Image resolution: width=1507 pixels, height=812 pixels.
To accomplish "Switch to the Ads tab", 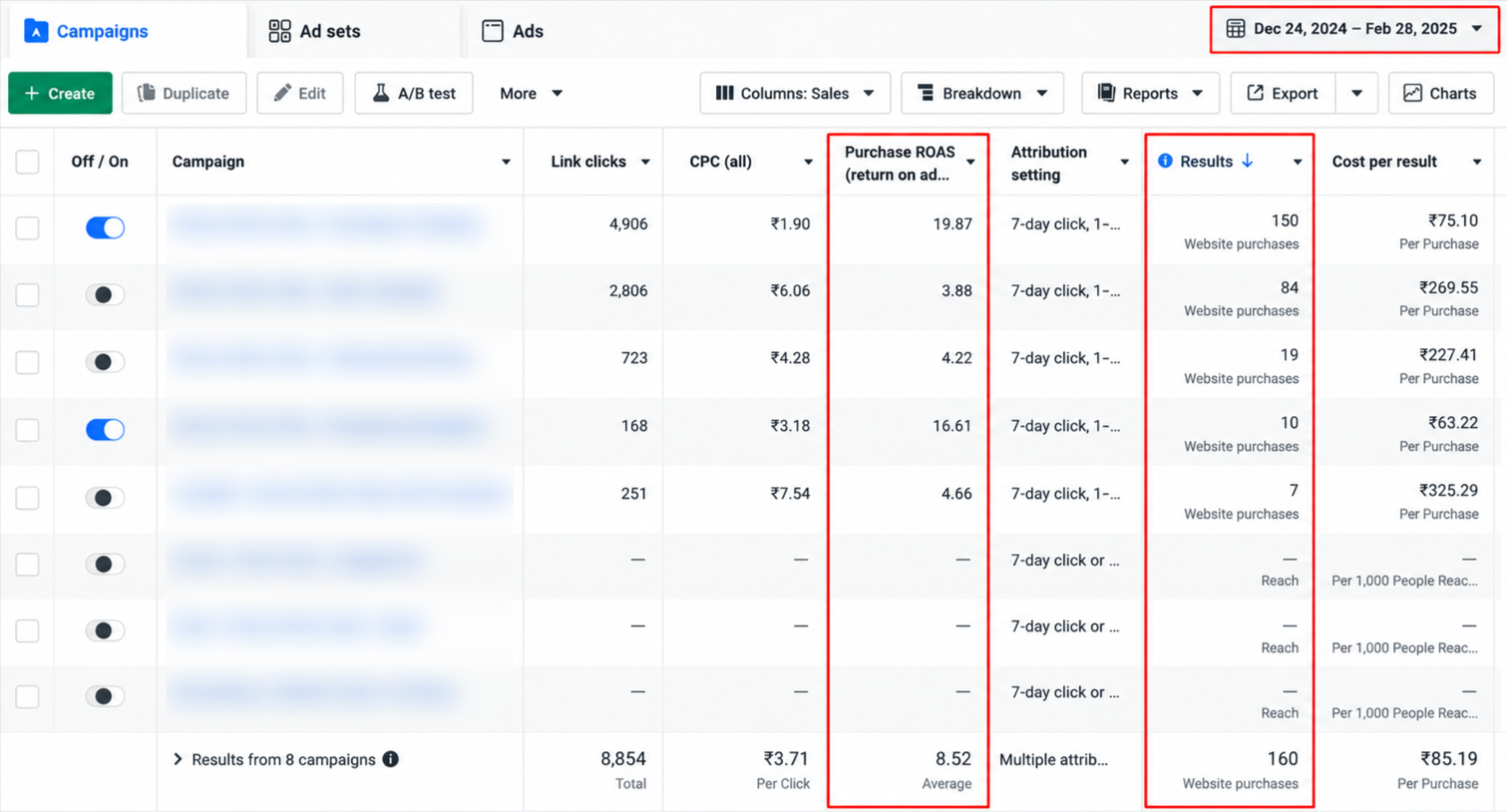I will (x=513, y=31).
